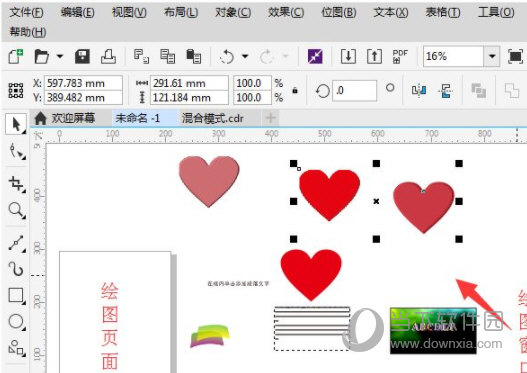
Task: Expand the Open file dropdown arrow
Action: [x=60, y=56]
